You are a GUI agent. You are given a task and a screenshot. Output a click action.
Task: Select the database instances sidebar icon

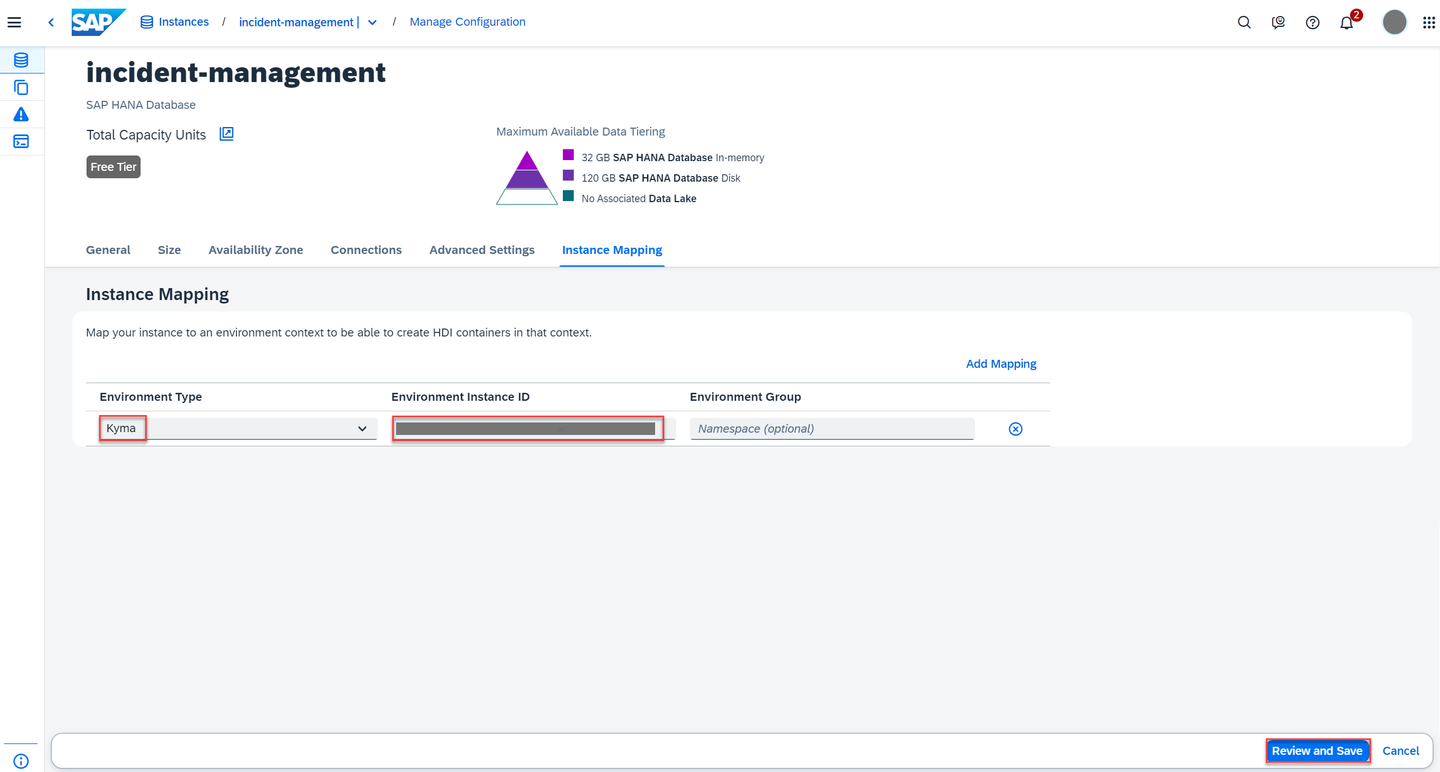pos(21,60)
